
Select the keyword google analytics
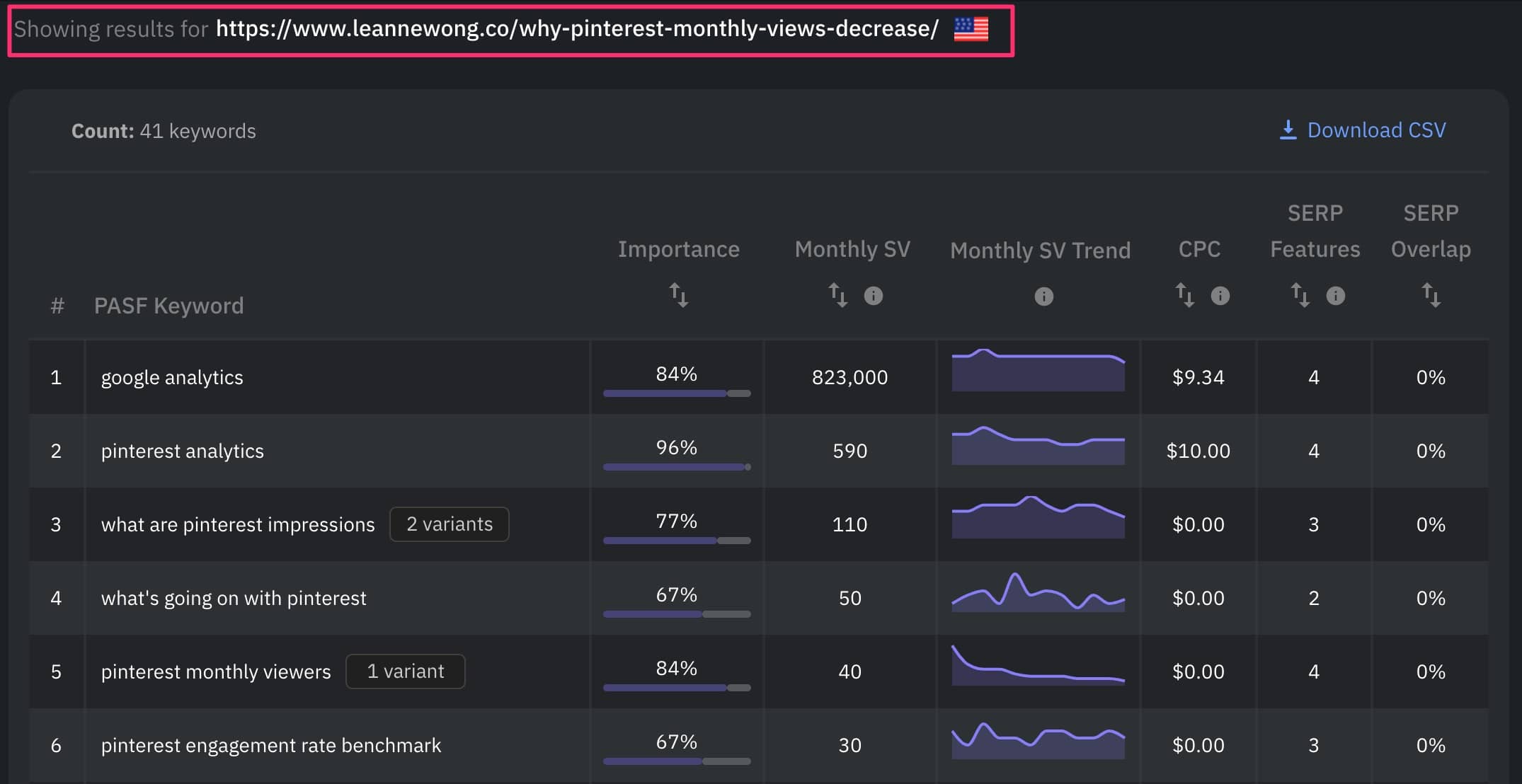coord(172,377)
